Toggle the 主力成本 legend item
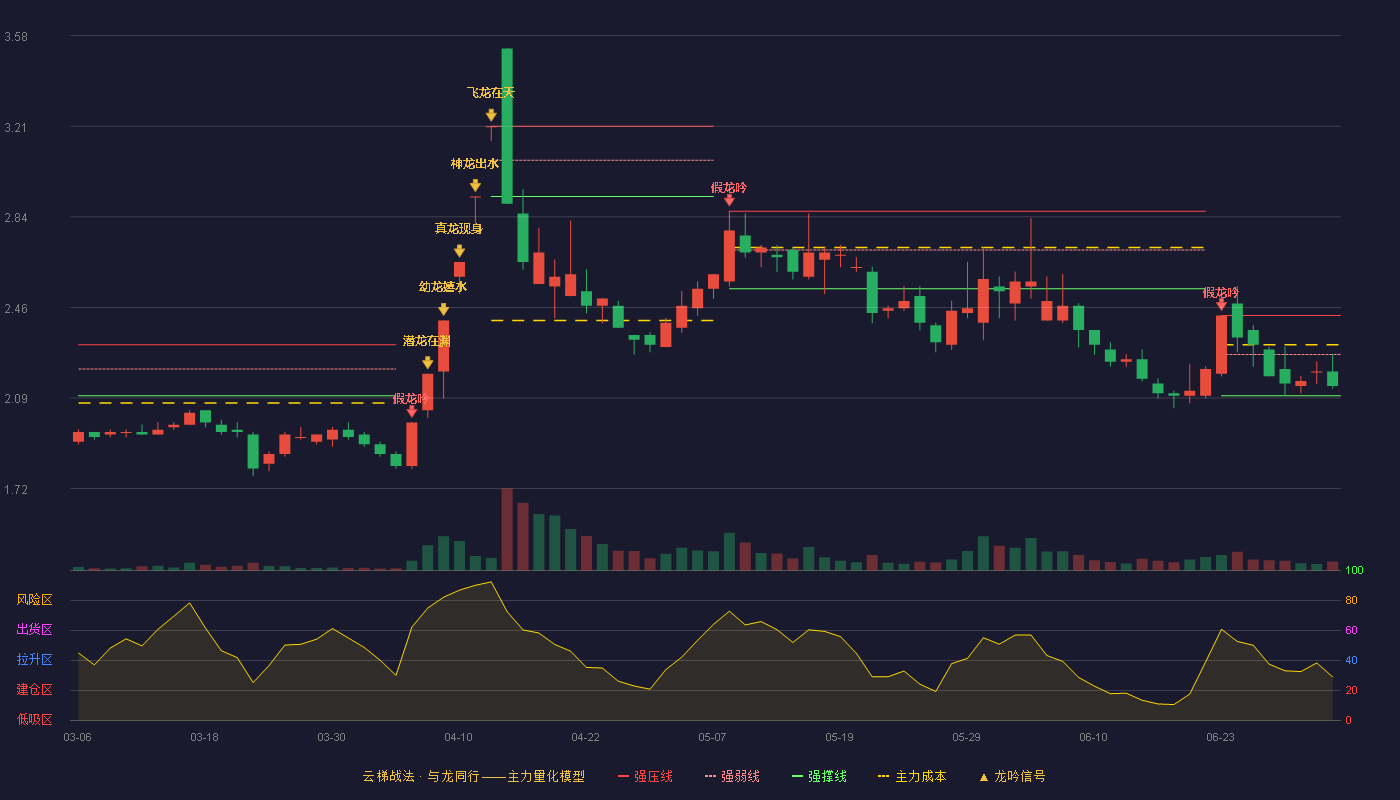This screenshot has height=800, width=1400. point(912,776)
